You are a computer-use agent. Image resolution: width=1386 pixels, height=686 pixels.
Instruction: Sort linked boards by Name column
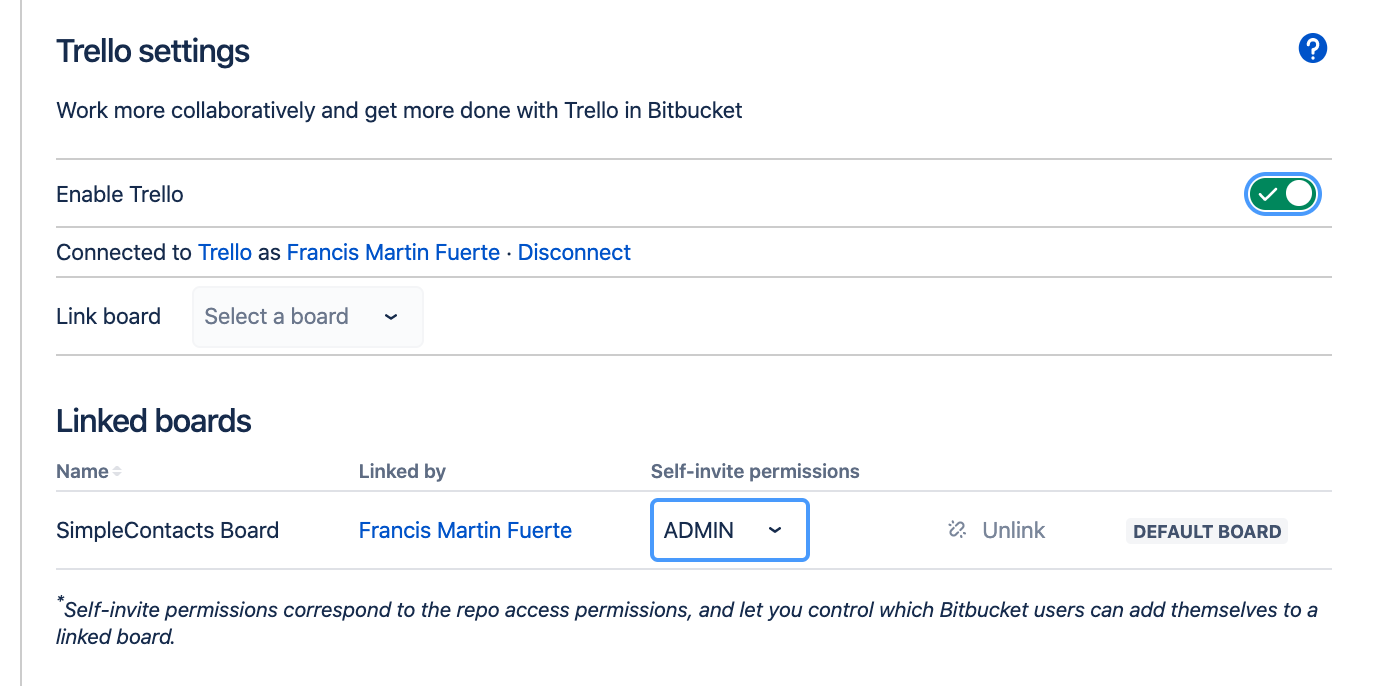pyautogui.click(x=82, y=471)
